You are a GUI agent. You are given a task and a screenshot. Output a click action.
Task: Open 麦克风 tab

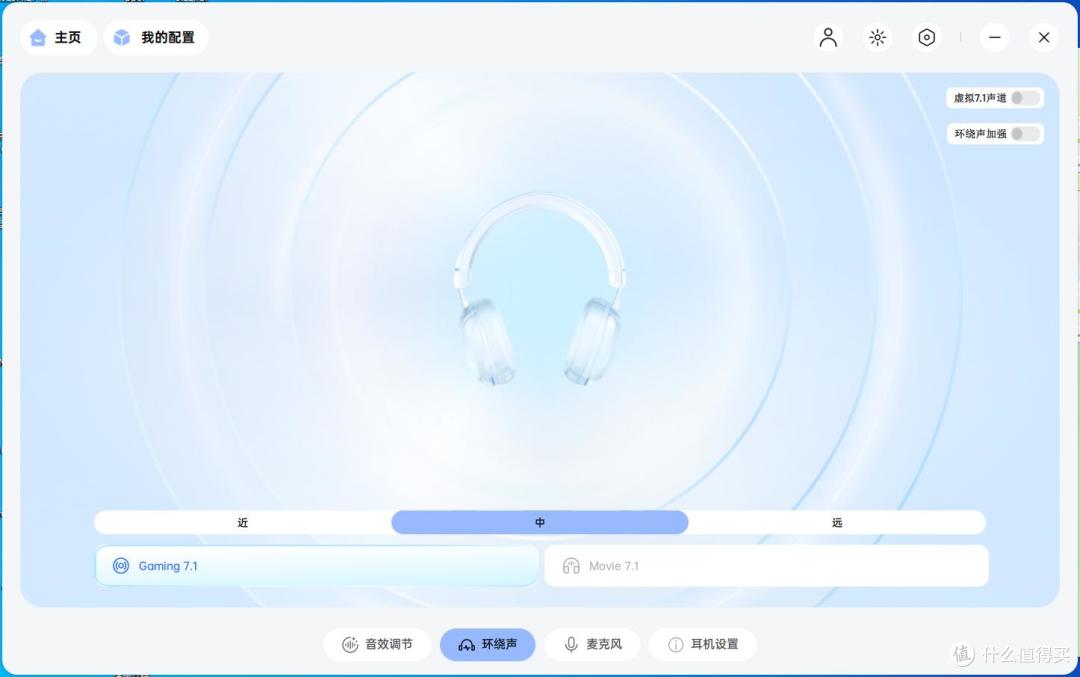593,644
